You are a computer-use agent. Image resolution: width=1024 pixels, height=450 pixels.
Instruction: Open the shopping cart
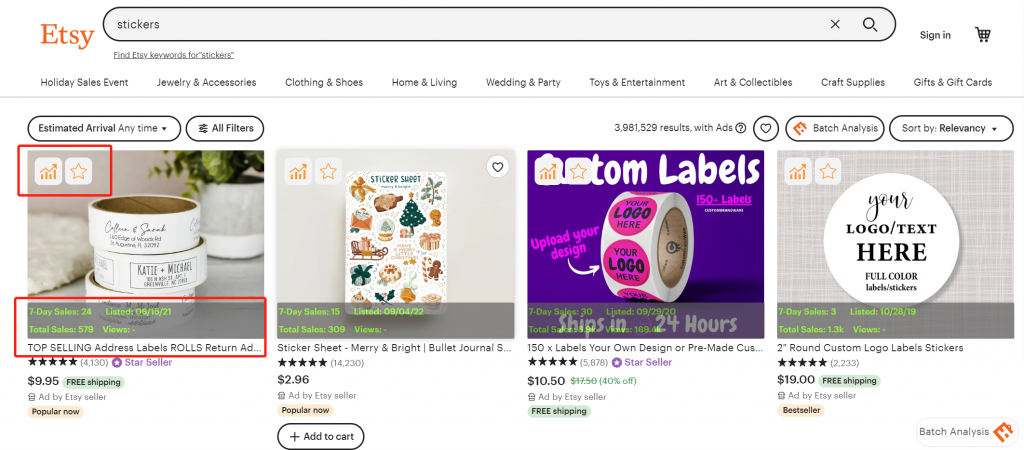(983, 35)
